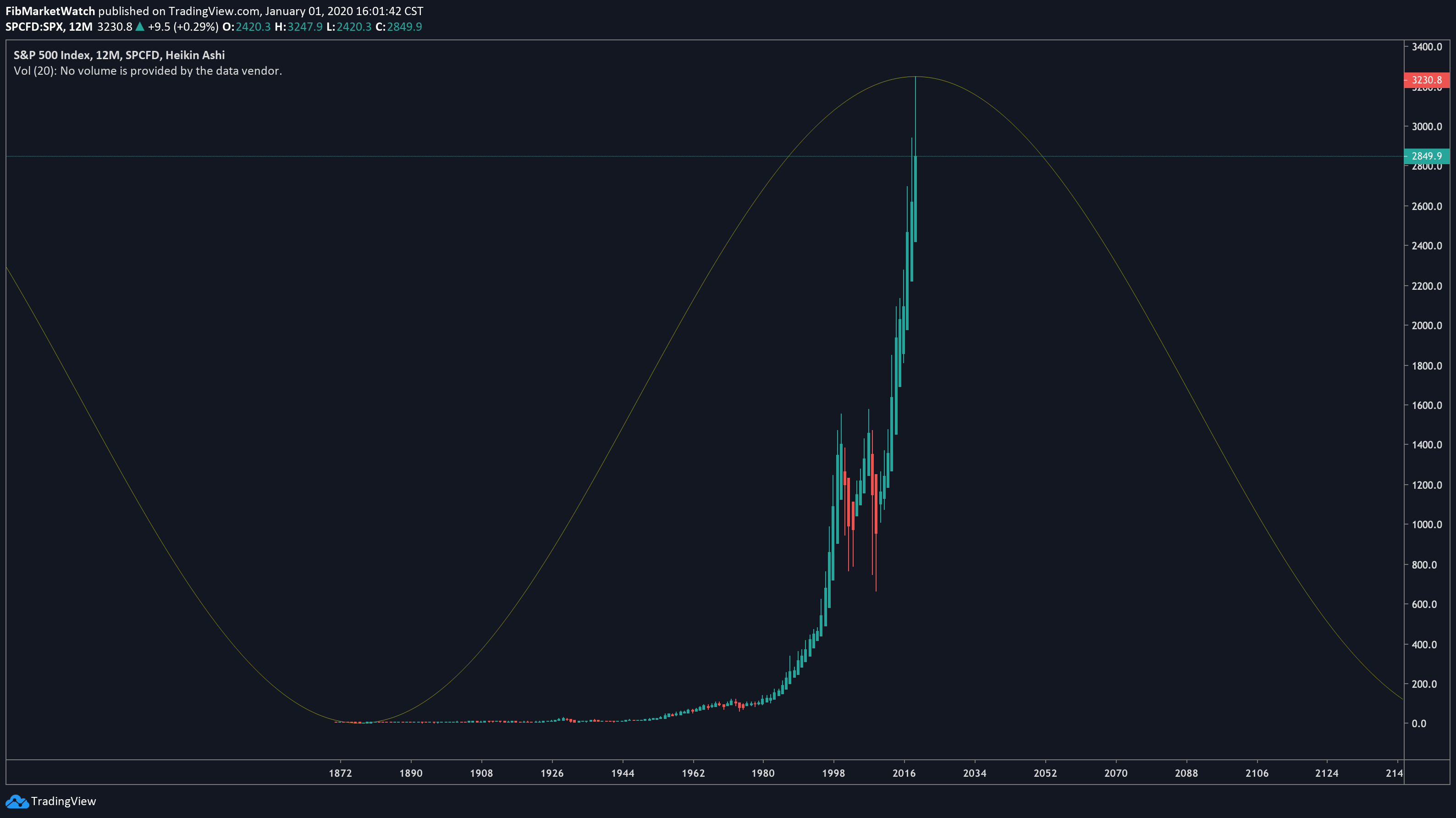1456x818 pixels.
Task: Click the 2034 year label on time axis
Action: (975, 774)
